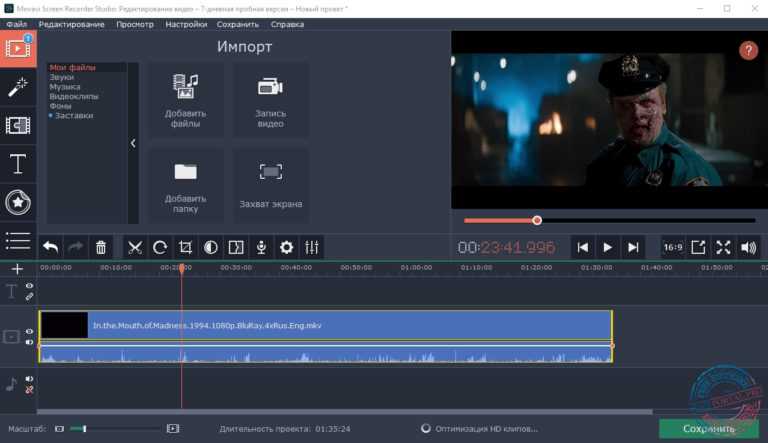Jump to next frame
This screenshot has height=443, width=768.
click(633, 247)
